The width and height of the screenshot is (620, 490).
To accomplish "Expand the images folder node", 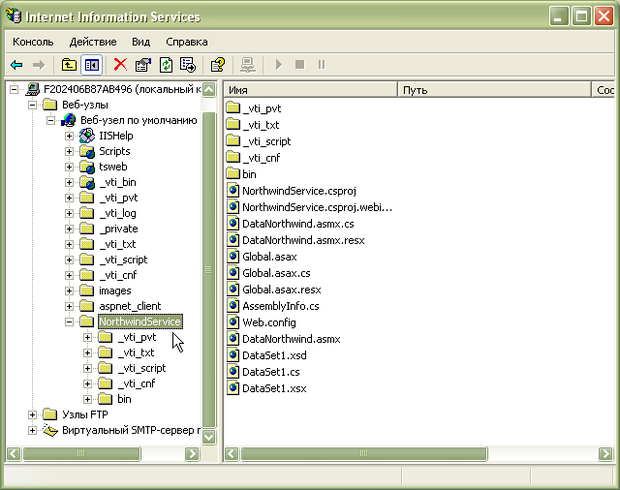I will point(69,291).
